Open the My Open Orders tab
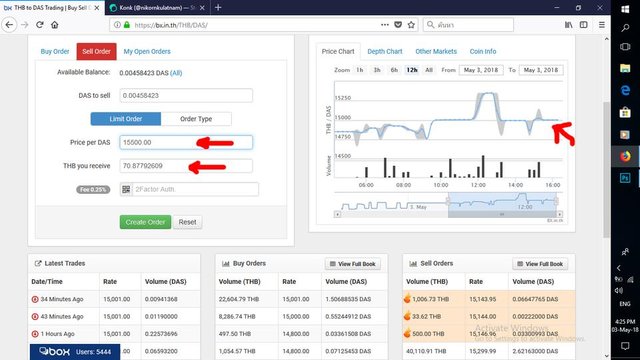The width and height of the screenshot is (640, 360). coord(147,51)
